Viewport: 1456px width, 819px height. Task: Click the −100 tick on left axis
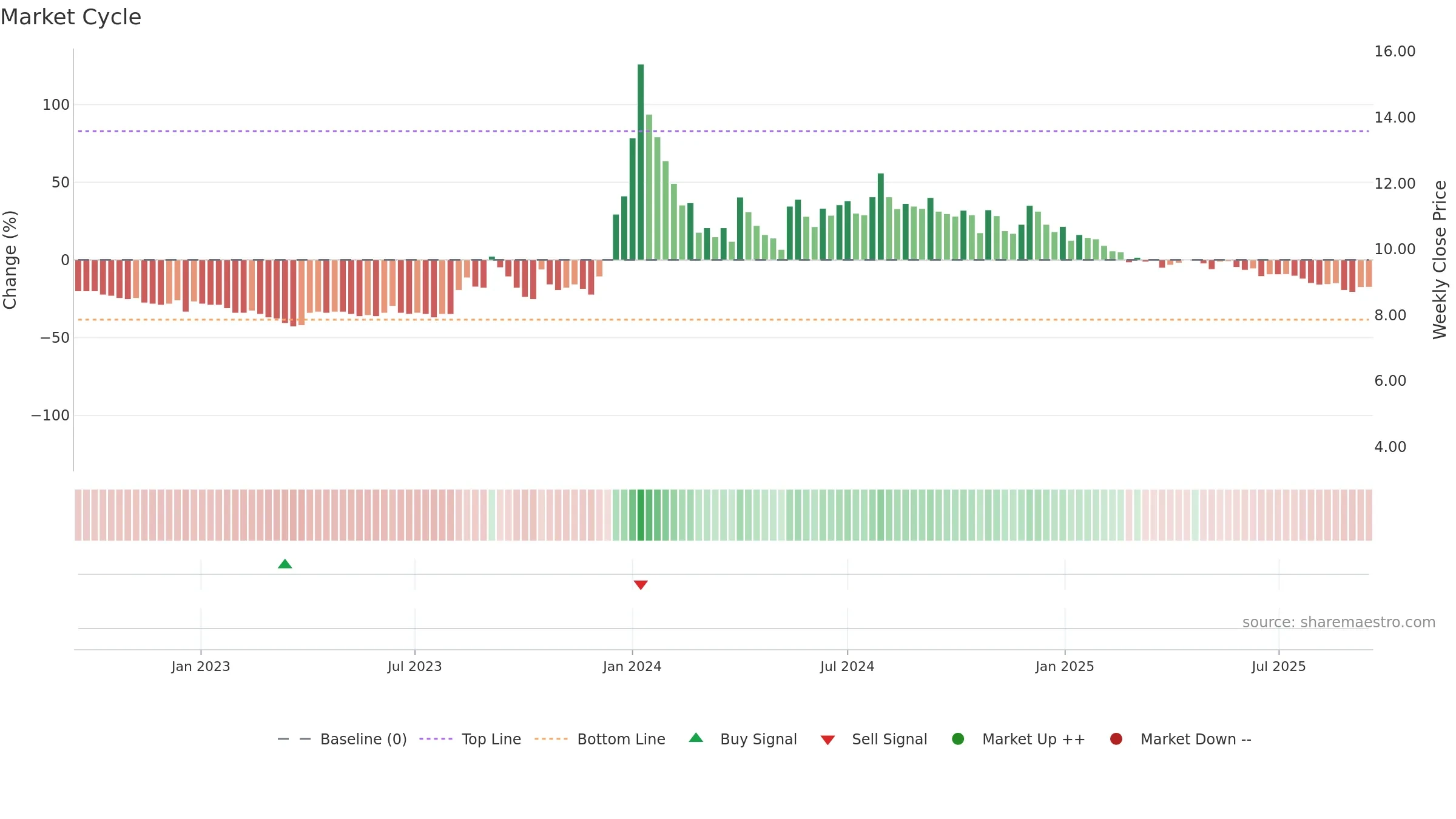click(x=50, y=416)
